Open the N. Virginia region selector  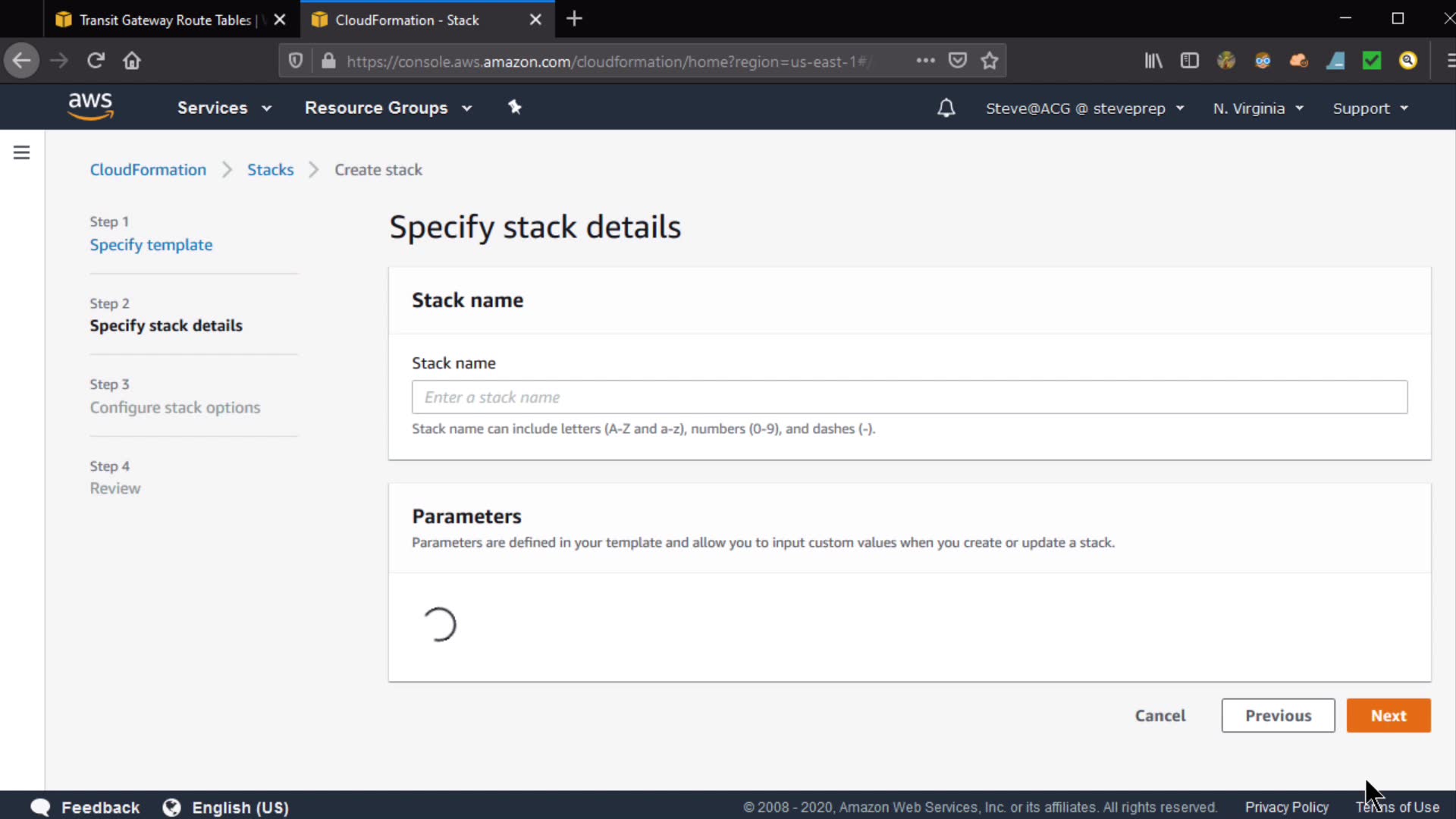pyautogui.click(x=1257, y=108)
